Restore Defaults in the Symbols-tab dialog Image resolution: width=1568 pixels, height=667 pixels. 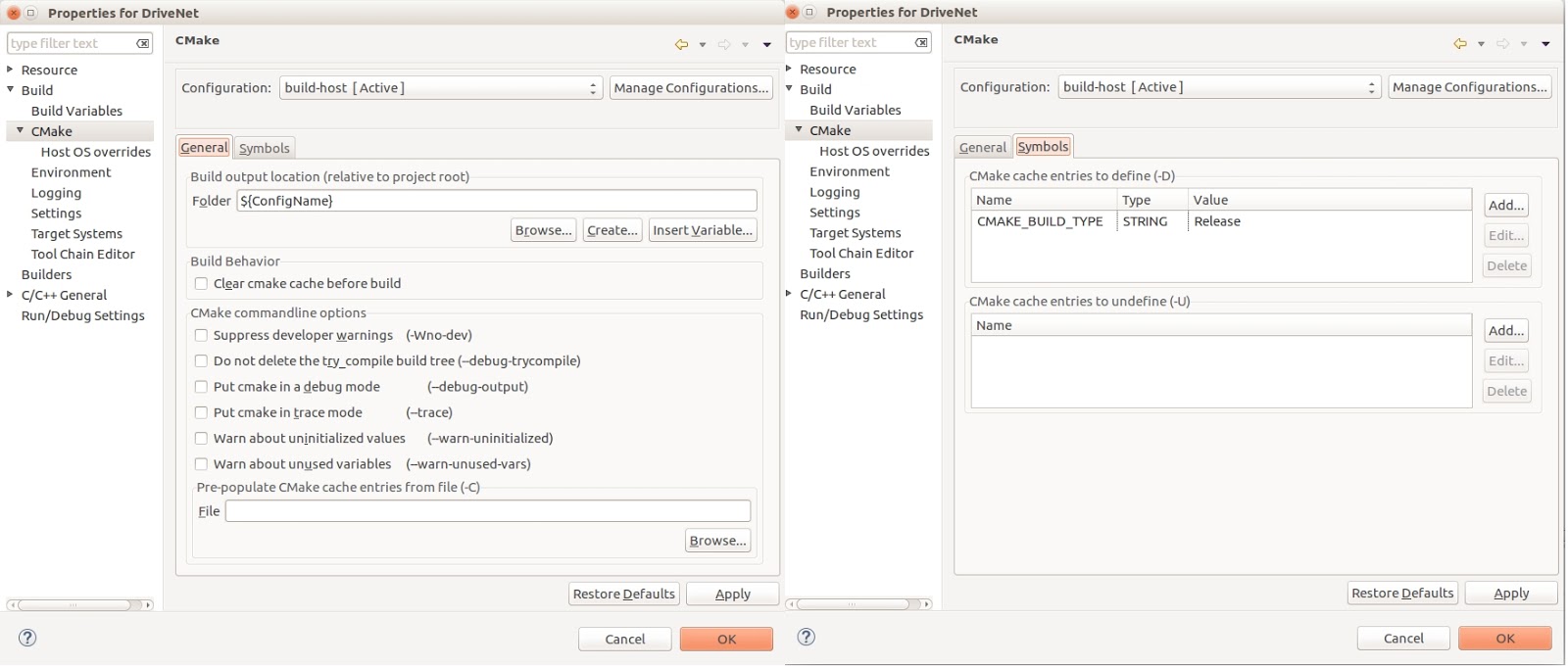click(x=1402, y=594)
